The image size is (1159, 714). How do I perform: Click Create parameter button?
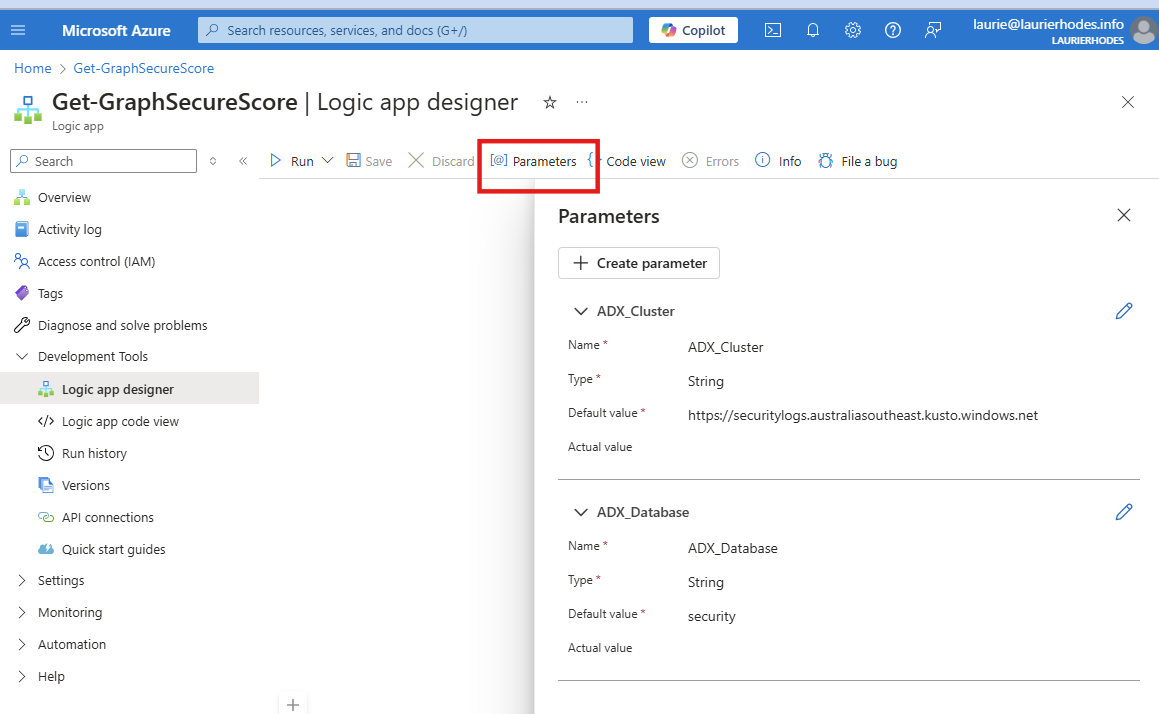(639, 263)
